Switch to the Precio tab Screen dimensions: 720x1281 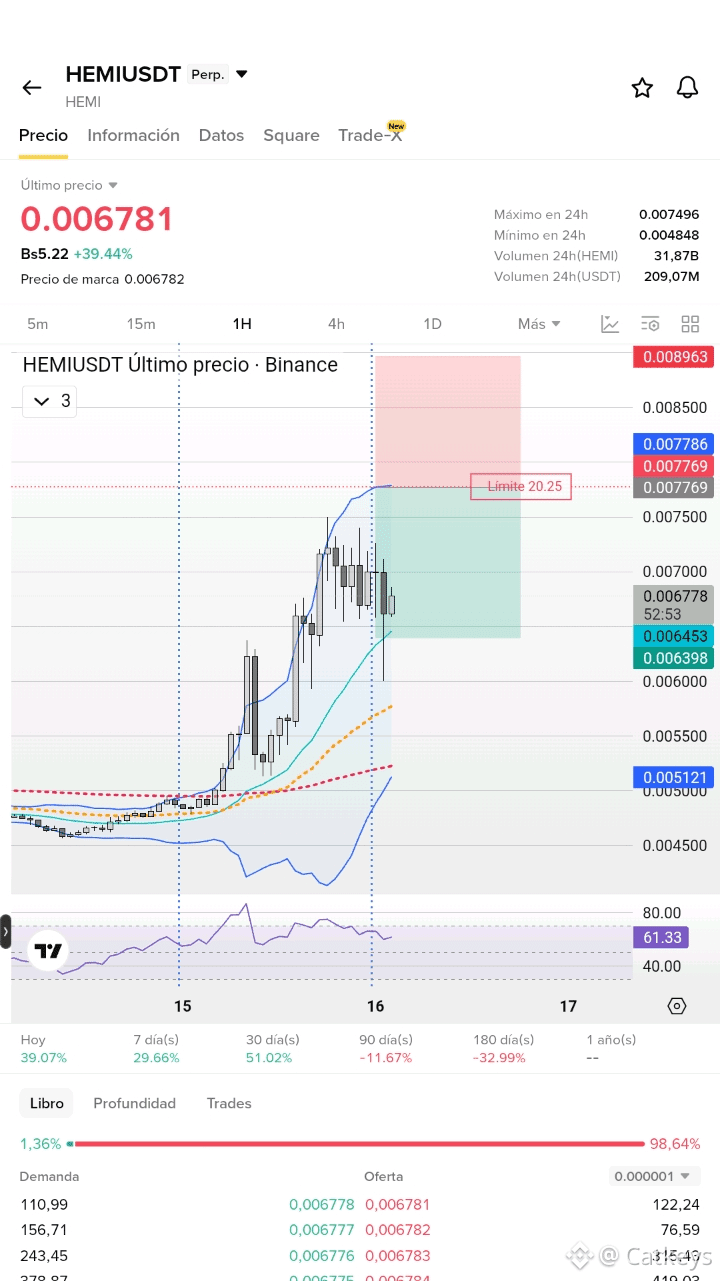[43, 135]
